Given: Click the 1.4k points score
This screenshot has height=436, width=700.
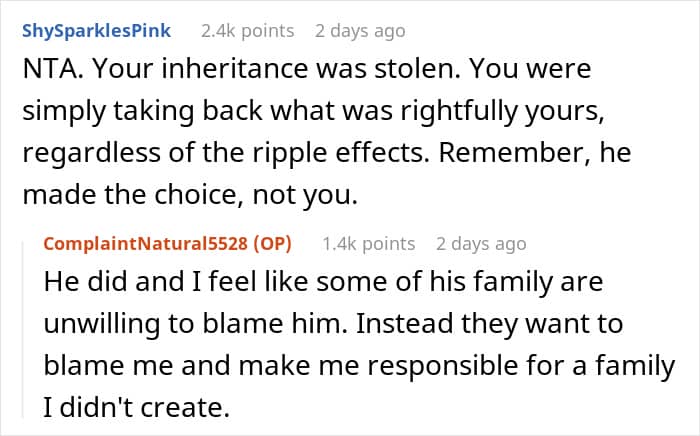Looking at the screenshot, I should tap(368, 244).
